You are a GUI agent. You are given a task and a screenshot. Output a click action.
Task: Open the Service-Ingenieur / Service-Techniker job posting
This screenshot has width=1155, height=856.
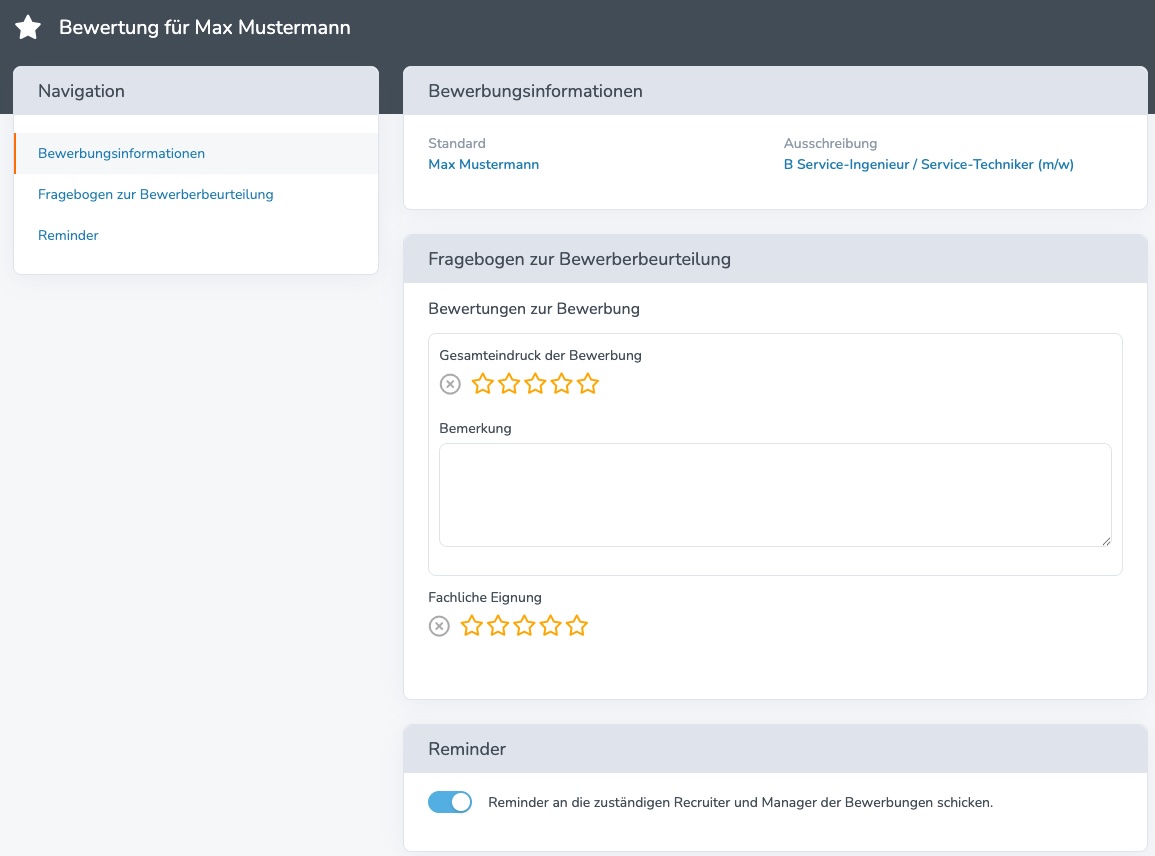point(928,165)
